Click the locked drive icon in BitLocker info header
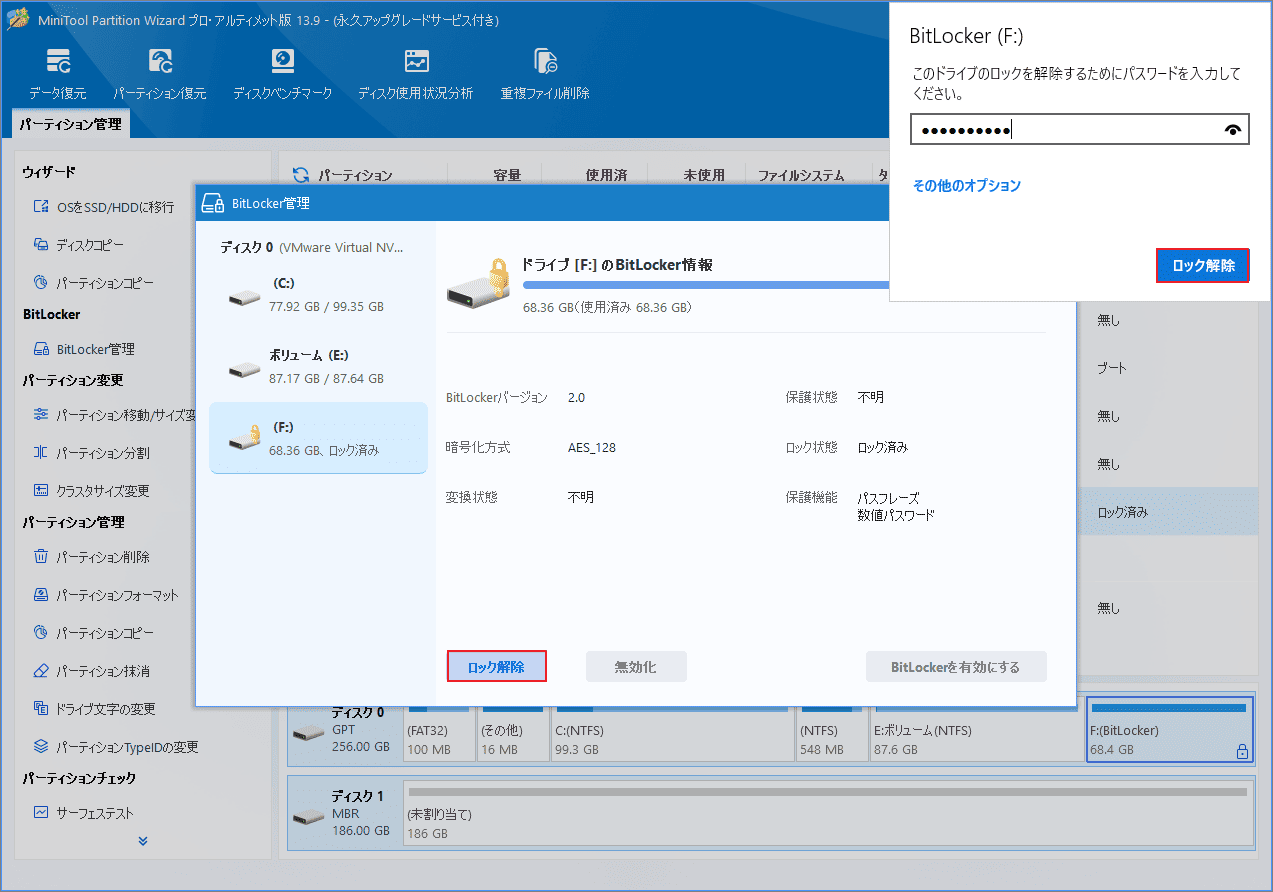This screenshot has width=1273, height=892. point(480,285)
